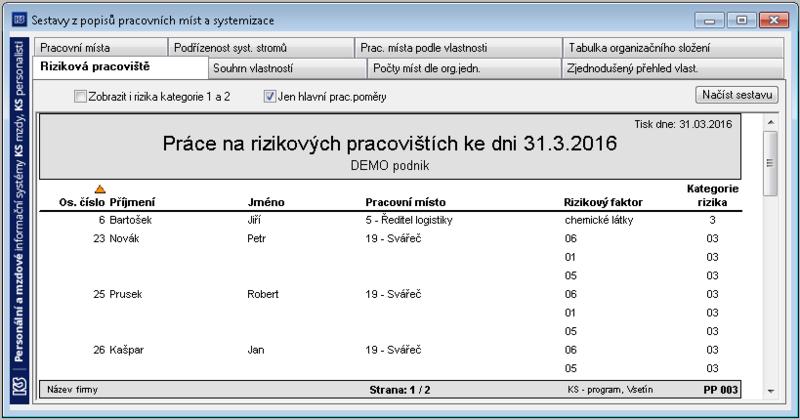Click the vertical scrollbar thumb
This screenshot has height=420, width=800.
pos(770,163)
